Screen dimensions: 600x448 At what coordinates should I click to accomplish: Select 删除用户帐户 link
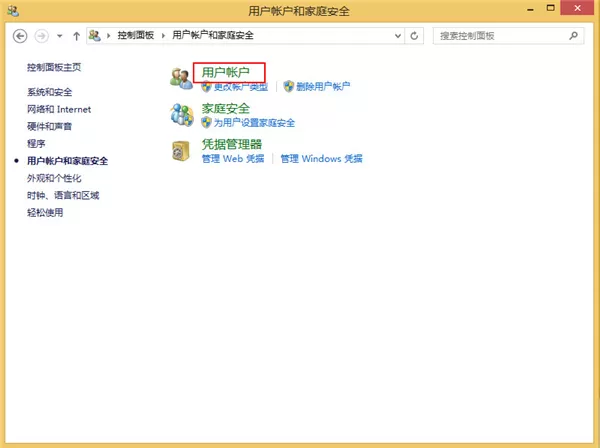[x=323, y=86]
